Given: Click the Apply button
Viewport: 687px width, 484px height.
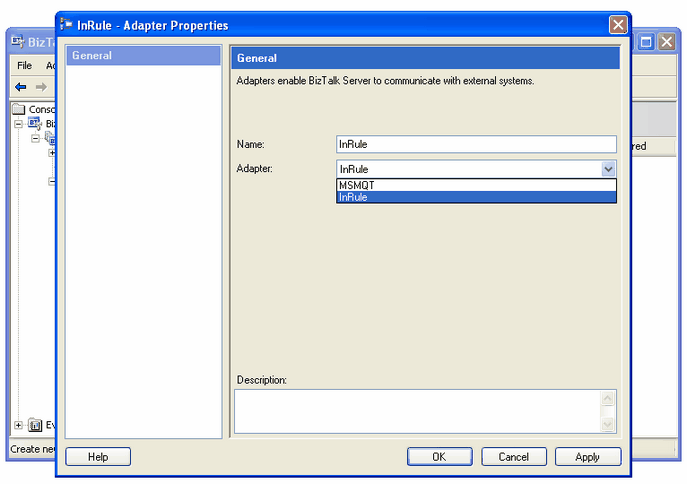Looking at the screenshot, I should pyautogui.click(x=587, y=457).
